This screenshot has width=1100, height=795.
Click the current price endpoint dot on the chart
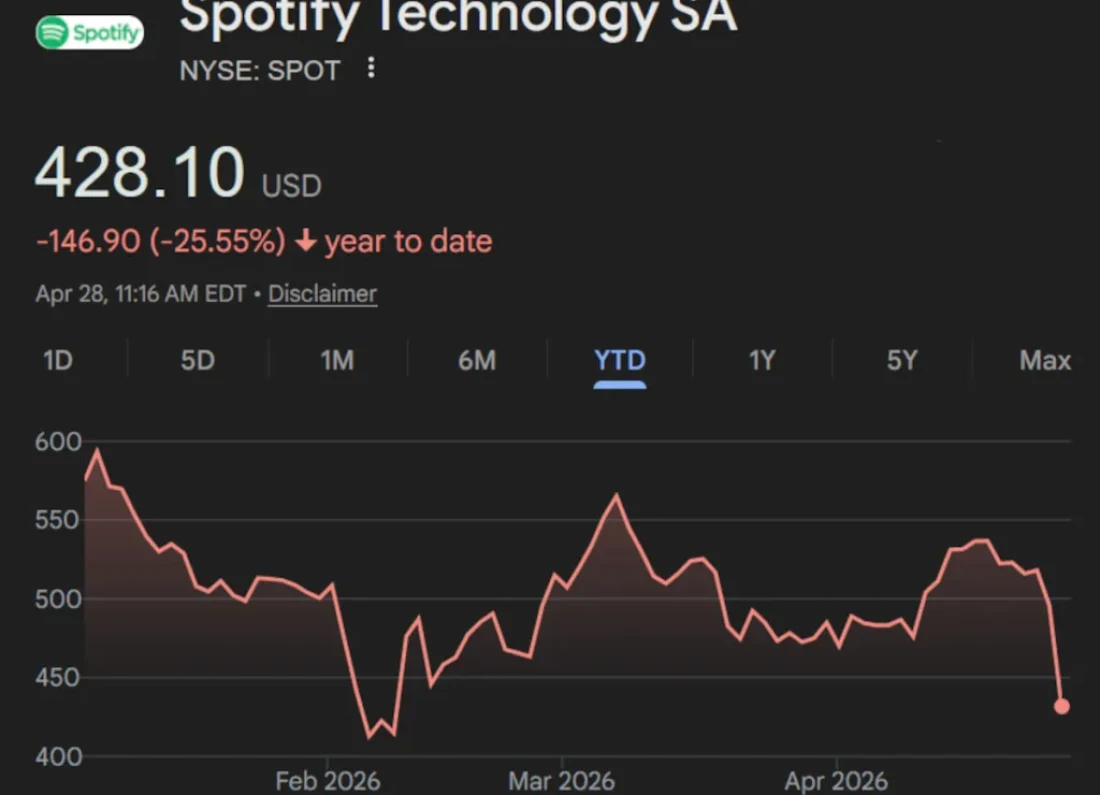click(1063, 704)
